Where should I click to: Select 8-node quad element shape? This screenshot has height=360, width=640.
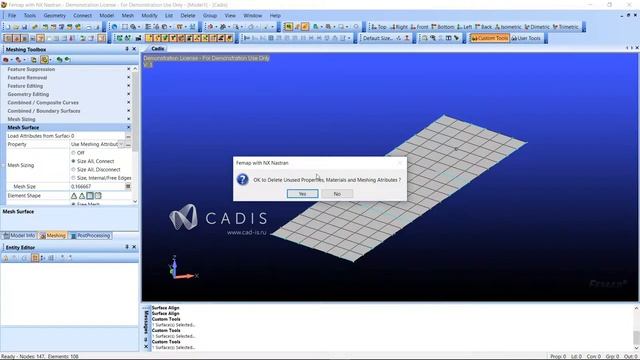pos(98,196)
